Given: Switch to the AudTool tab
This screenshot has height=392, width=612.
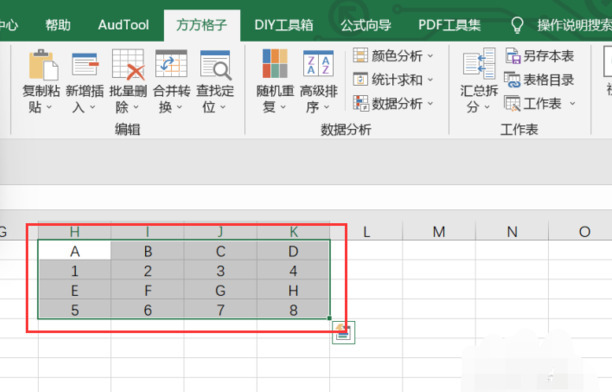Looking at the screenshot, I should 123,25.
